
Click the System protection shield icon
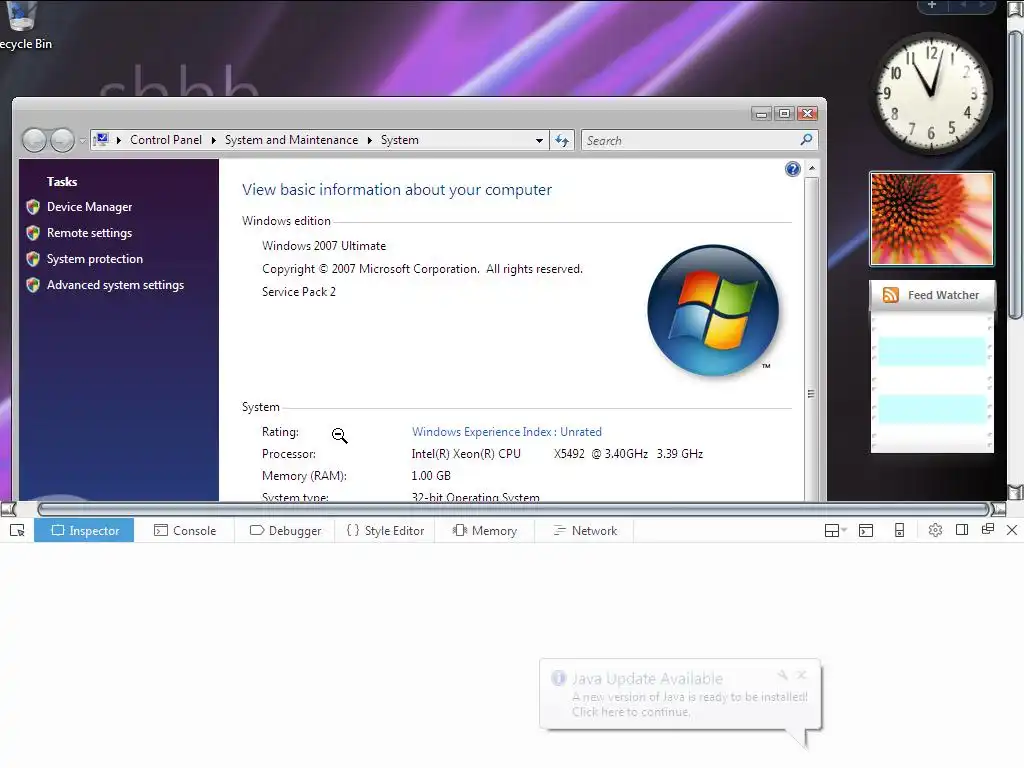33,259
